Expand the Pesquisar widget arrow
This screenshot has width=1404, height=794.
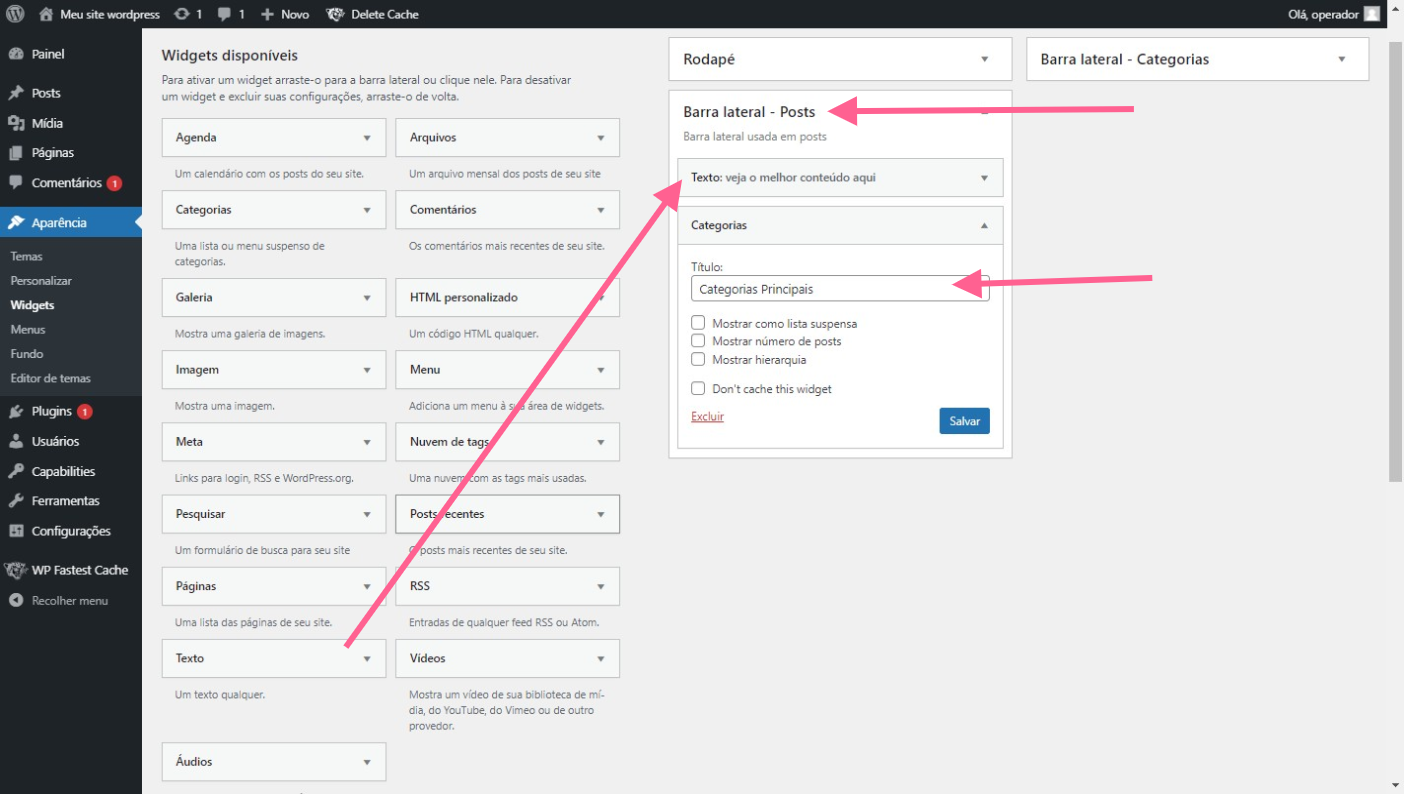[367, 514]
